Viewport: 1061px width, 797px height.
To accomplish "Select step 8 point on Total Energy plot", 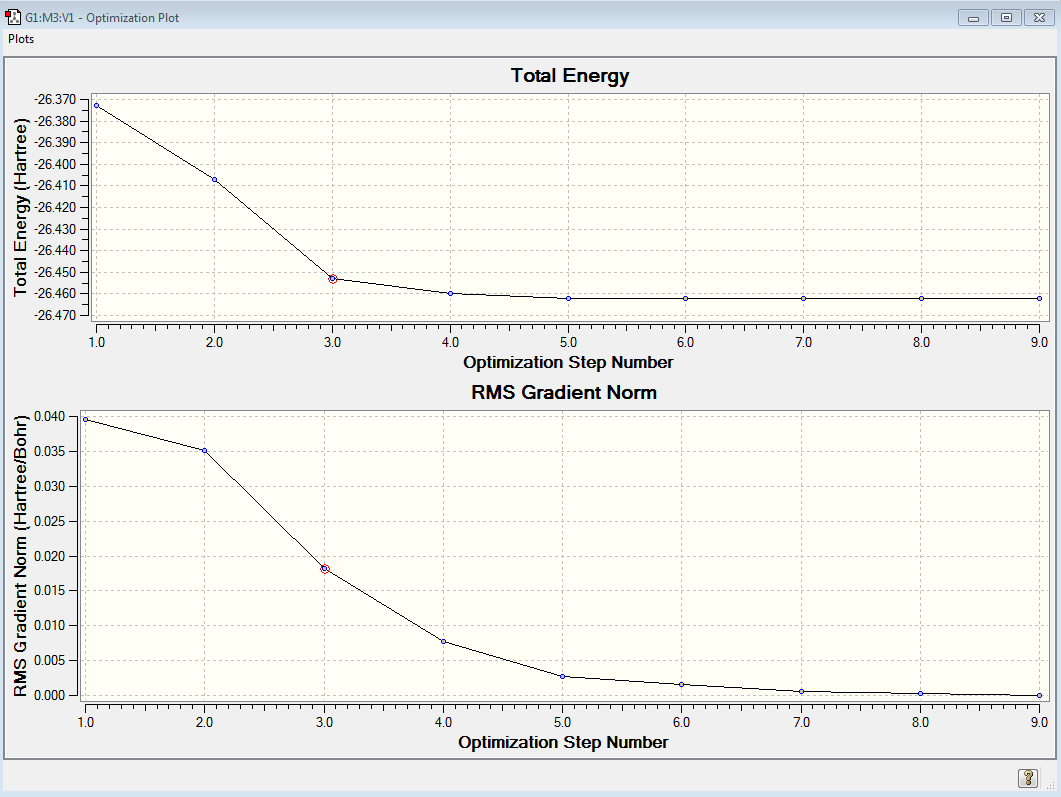I will [x=922, y=298].
